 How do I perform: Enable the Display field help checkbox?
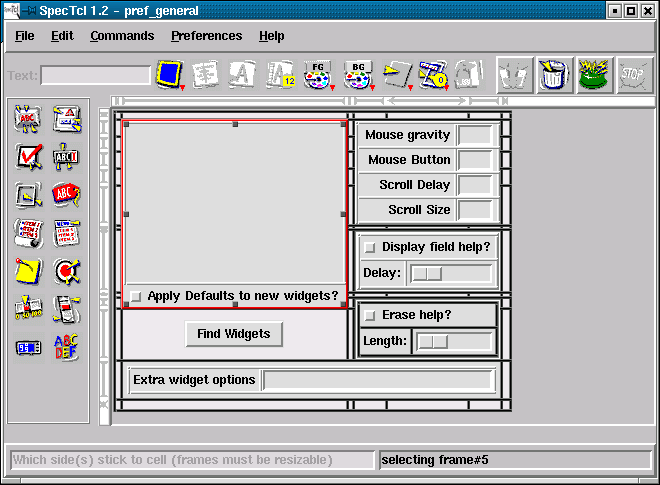(x=369, y=248)
